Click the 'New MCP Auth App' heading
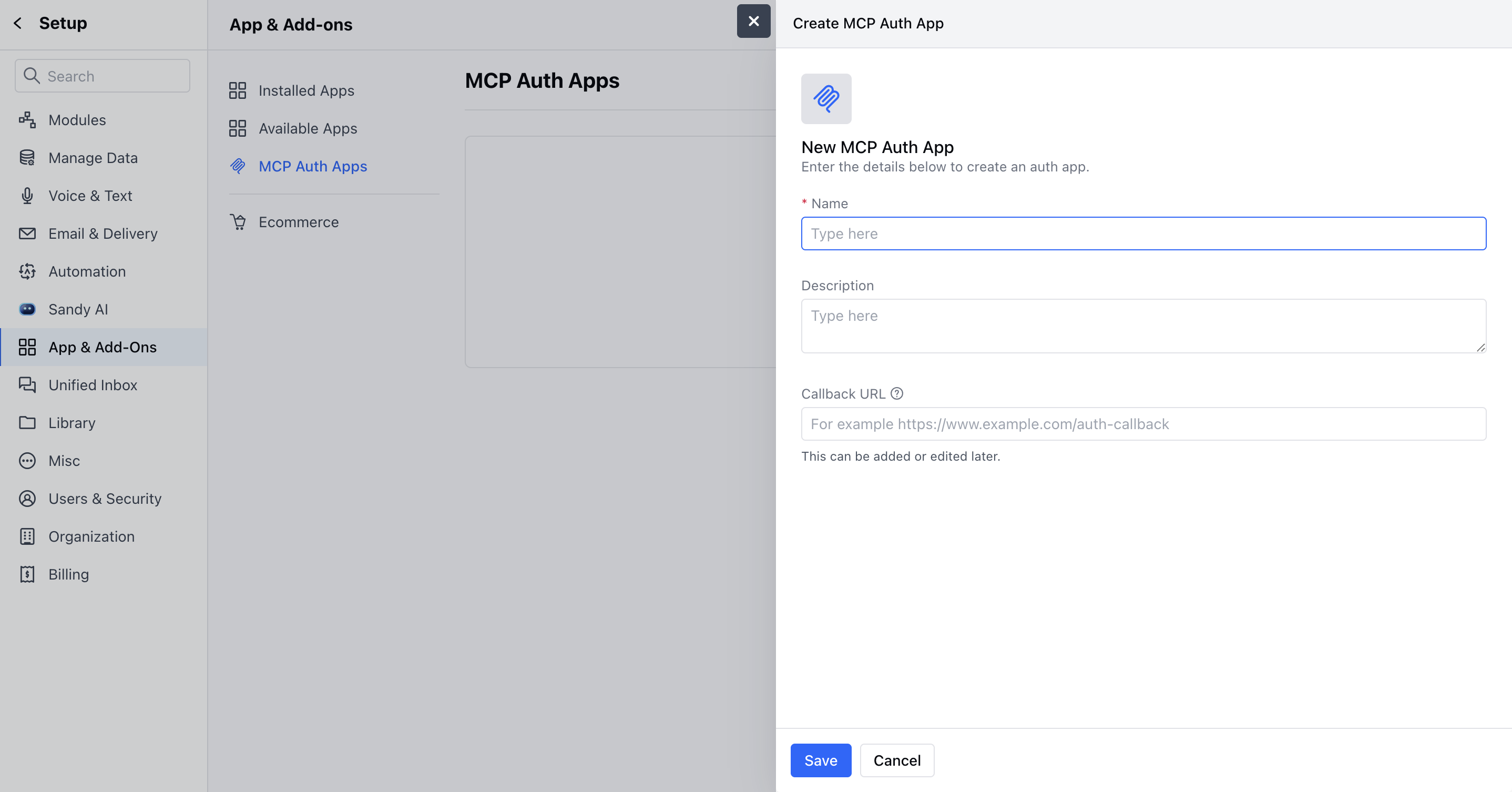 tap(877, 147)
